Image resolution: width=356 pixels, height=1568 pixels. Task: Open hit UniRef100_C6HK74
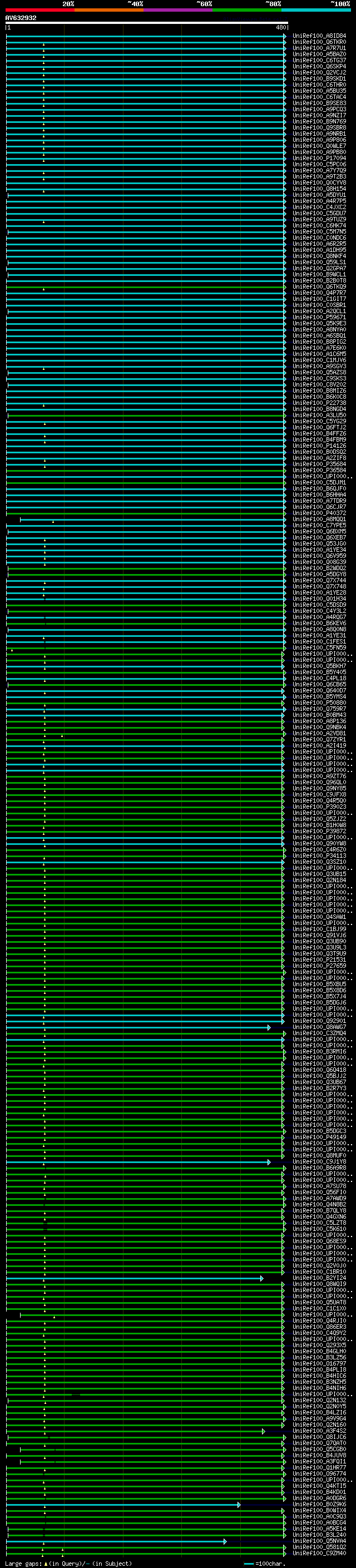point(319,226)
